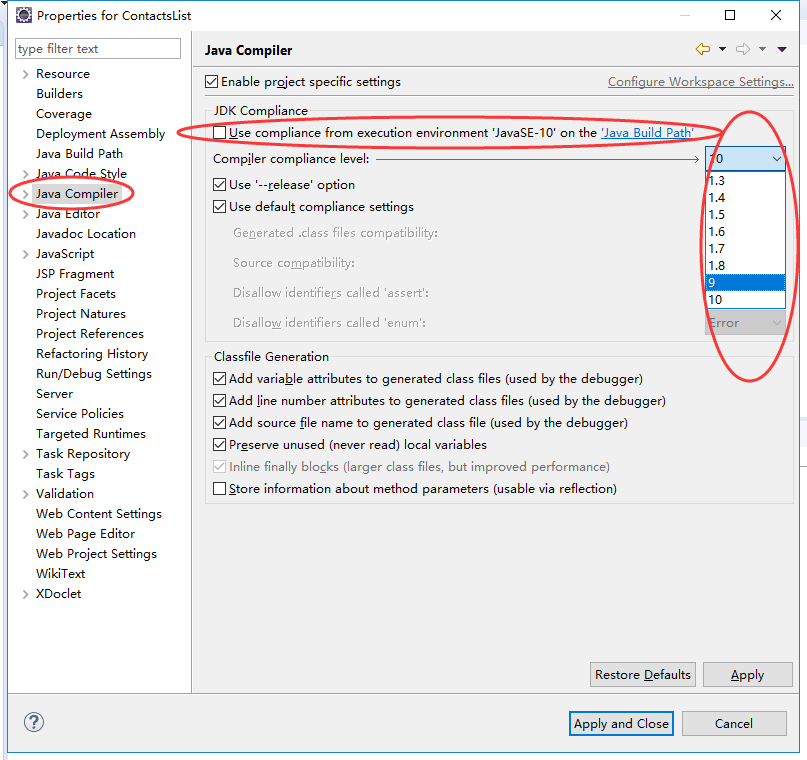Screen dimensions: 807x760
Task: Select Web Page Editor item
Action: point(85,534)
